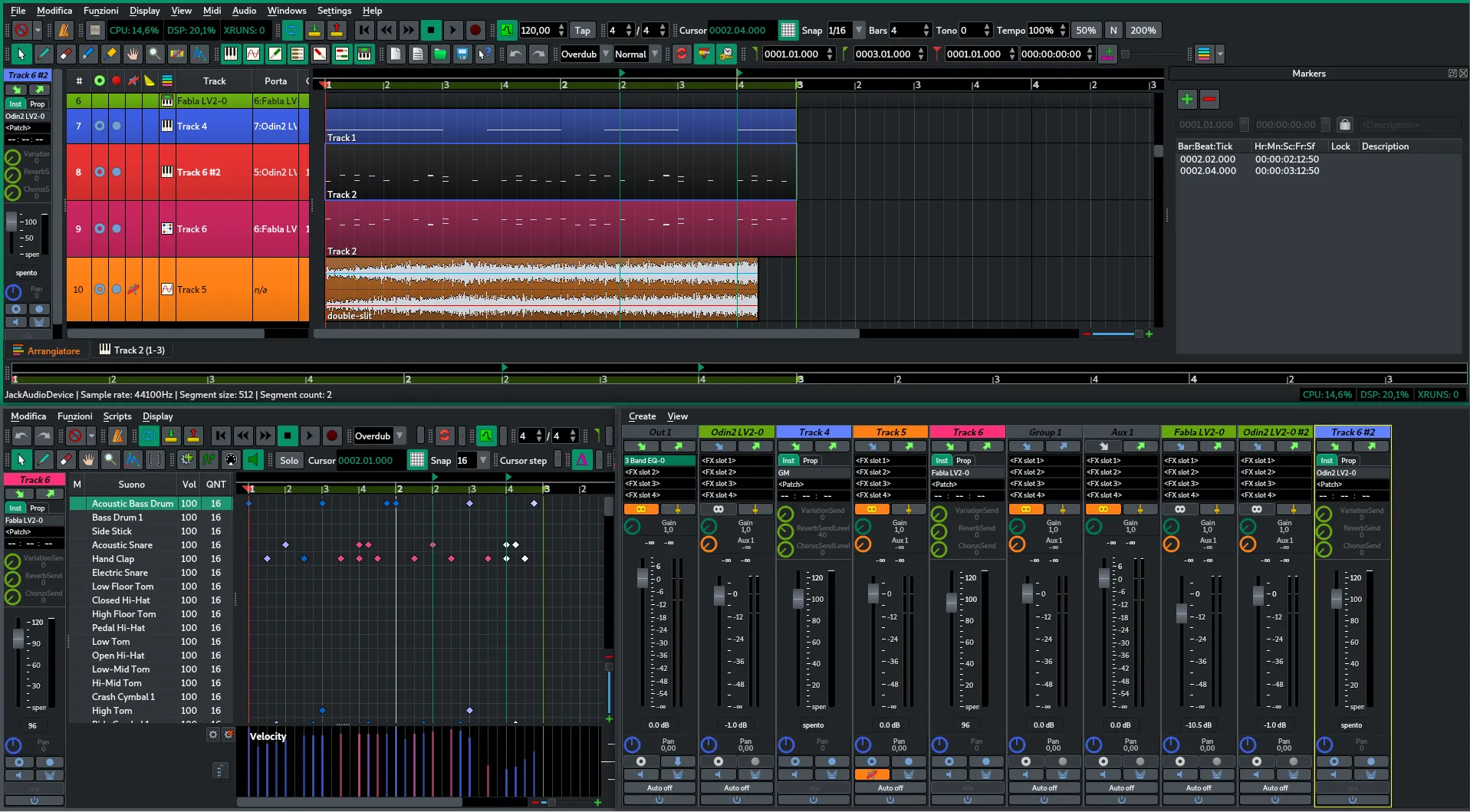This screenshot has width=1470, height=812.
Task: Open the piano roll editor icon
Action: (x=230, y=54)
